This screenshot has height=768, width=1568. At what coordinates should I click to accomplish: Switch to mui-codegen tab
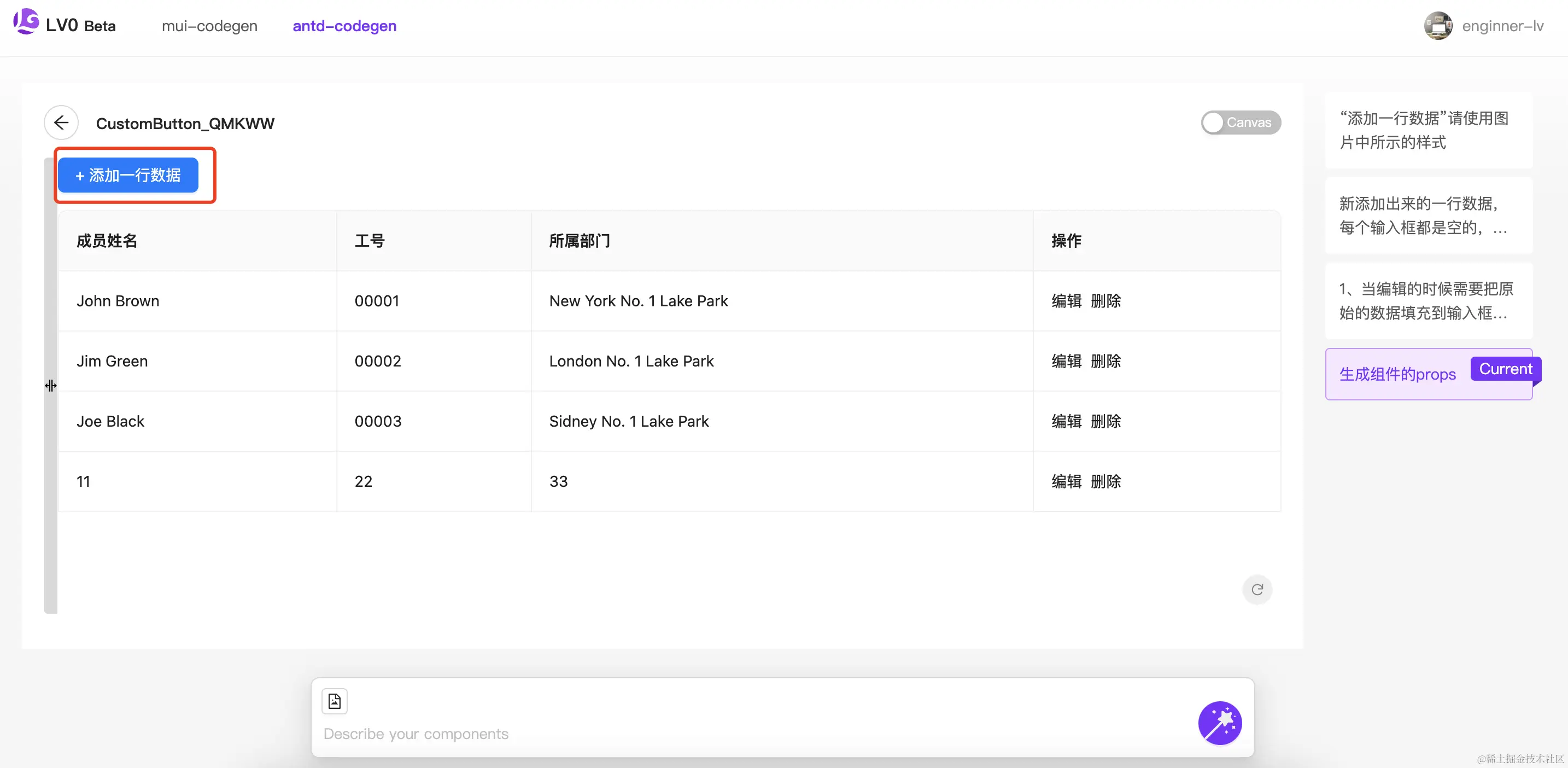(209, 26)
